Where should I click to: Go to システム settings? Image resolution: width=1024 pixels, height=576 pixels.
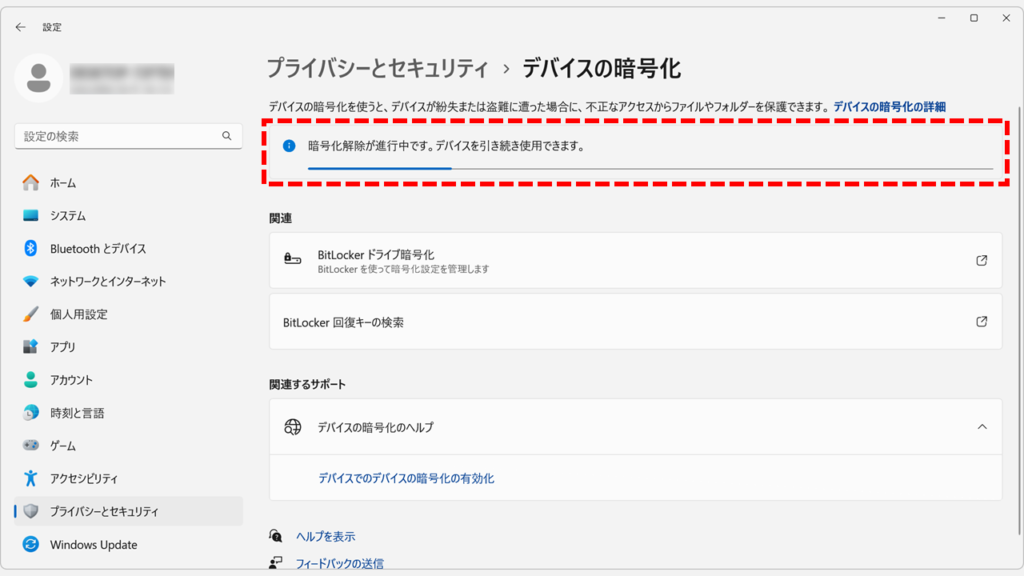point(129,216)
